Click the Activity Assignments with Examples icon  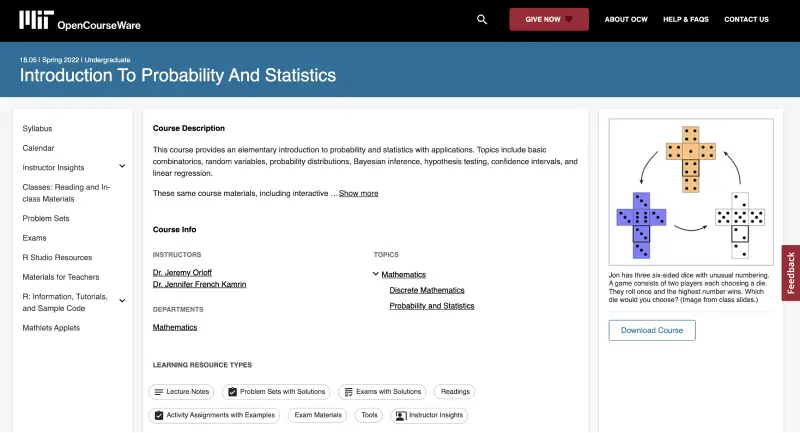click(159, 415)
